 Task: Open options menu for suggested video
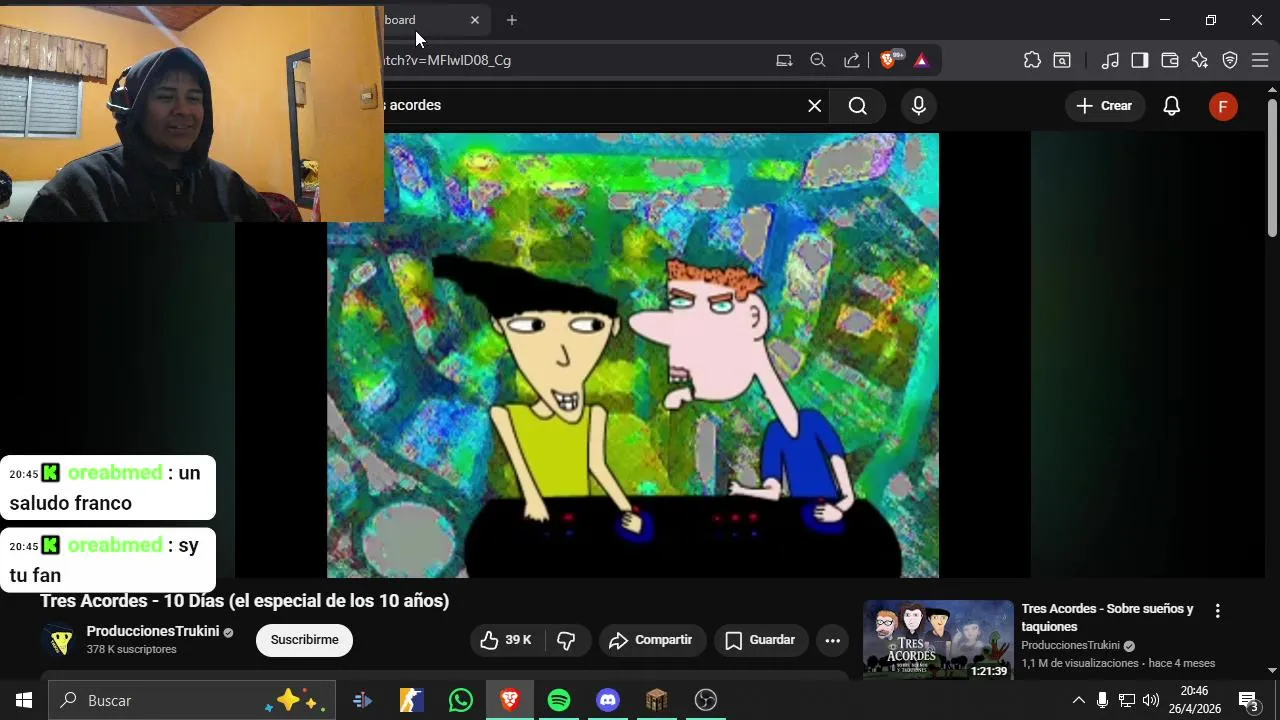(1217, 610)
